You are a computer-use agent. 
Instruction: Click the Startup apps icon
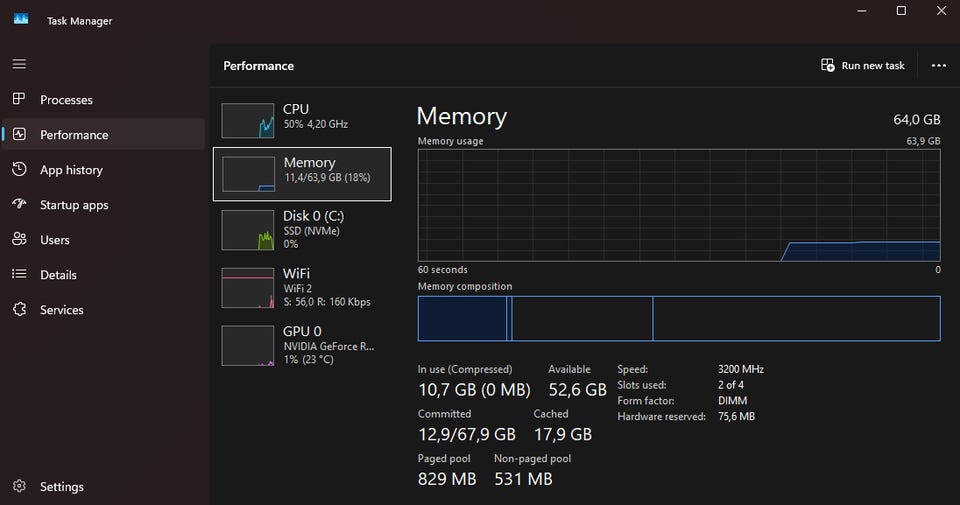tap(19, 205)
